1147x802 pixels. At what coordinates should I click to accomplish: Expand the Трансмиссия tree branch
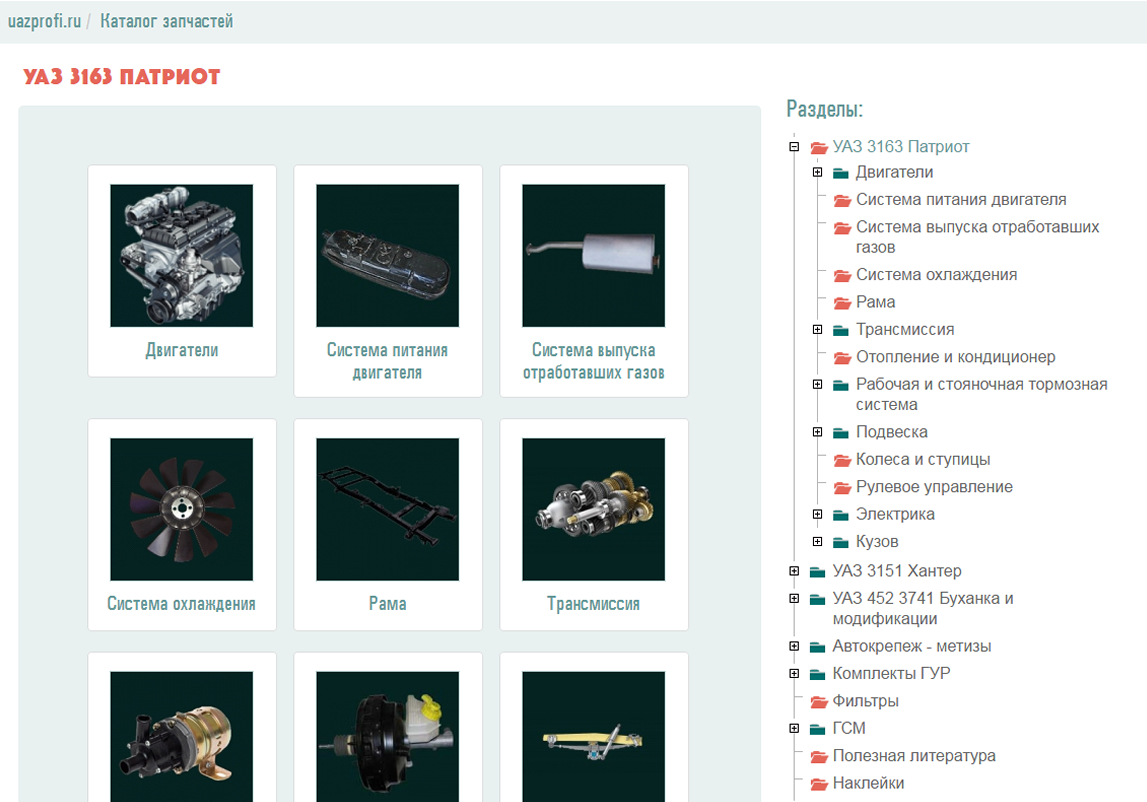point(818,330)
